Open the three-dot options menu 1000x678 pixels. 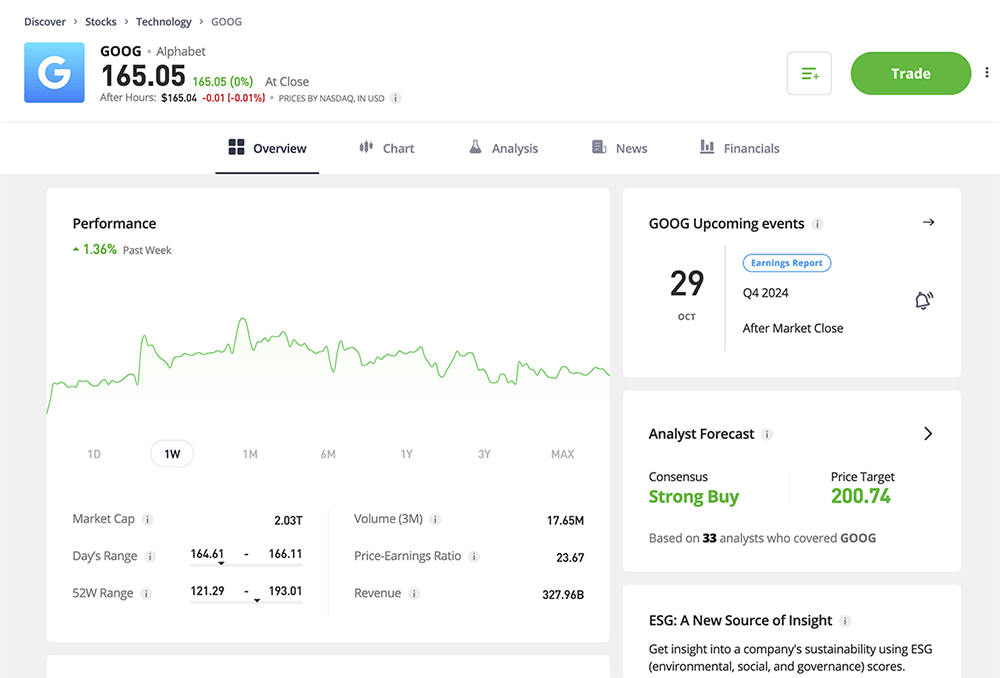point(987,73)
